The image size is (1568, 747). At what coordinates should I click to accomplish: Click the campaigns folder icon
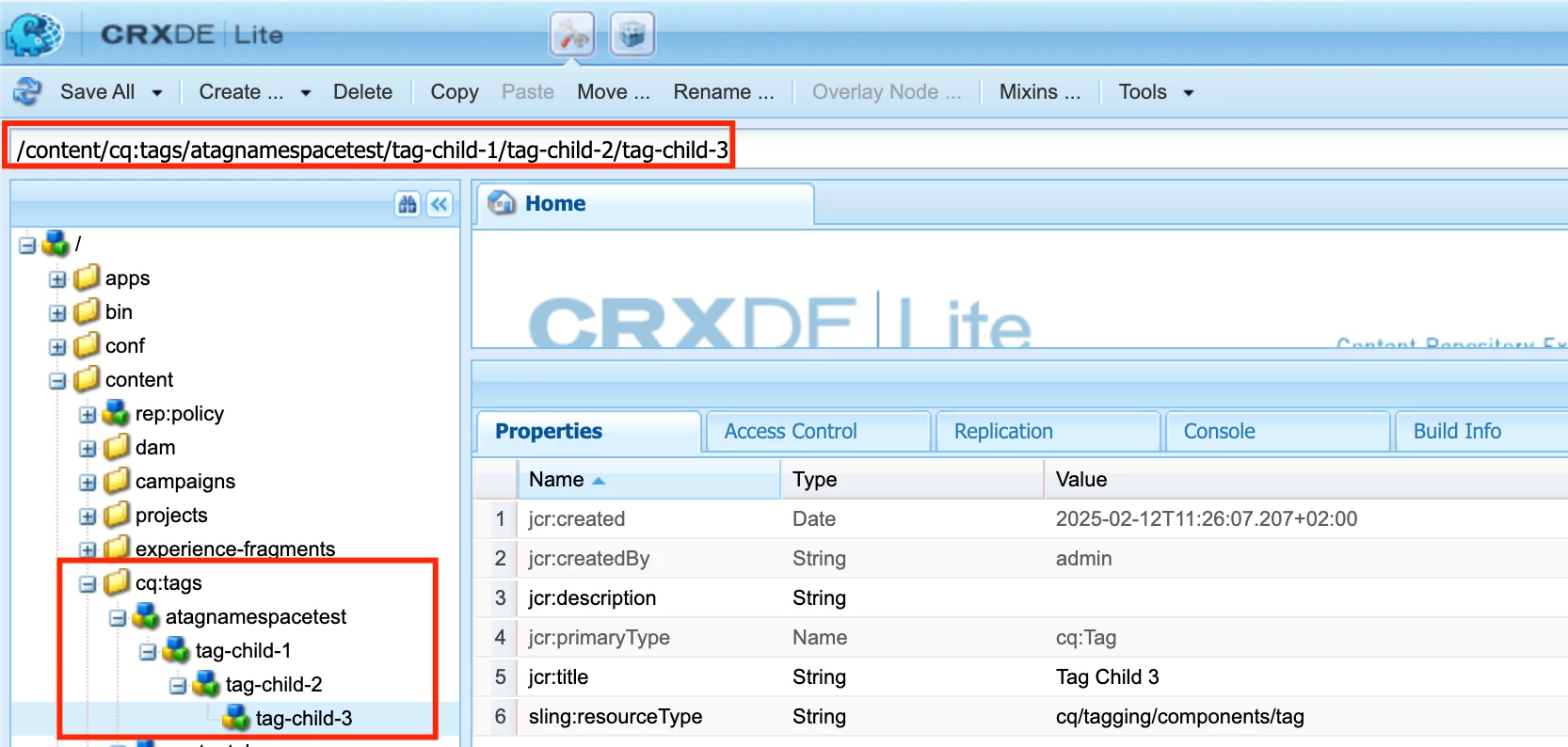117,481
